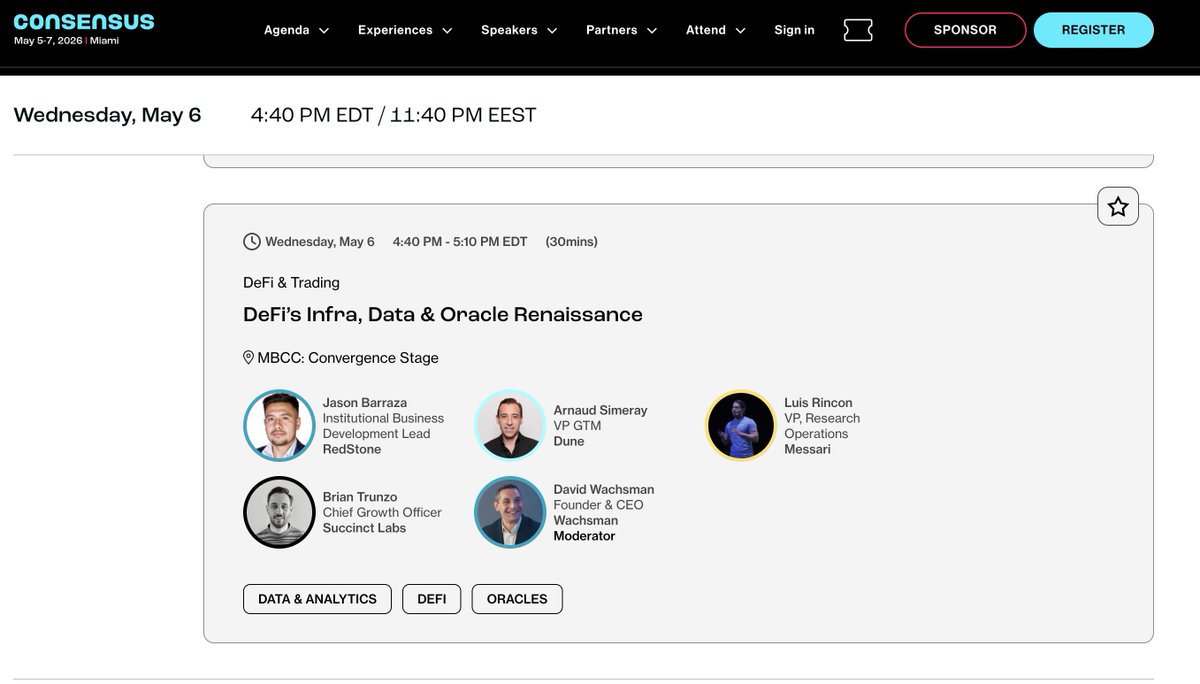Open Arnaud Simeray's profile photo

coord(509,425)
